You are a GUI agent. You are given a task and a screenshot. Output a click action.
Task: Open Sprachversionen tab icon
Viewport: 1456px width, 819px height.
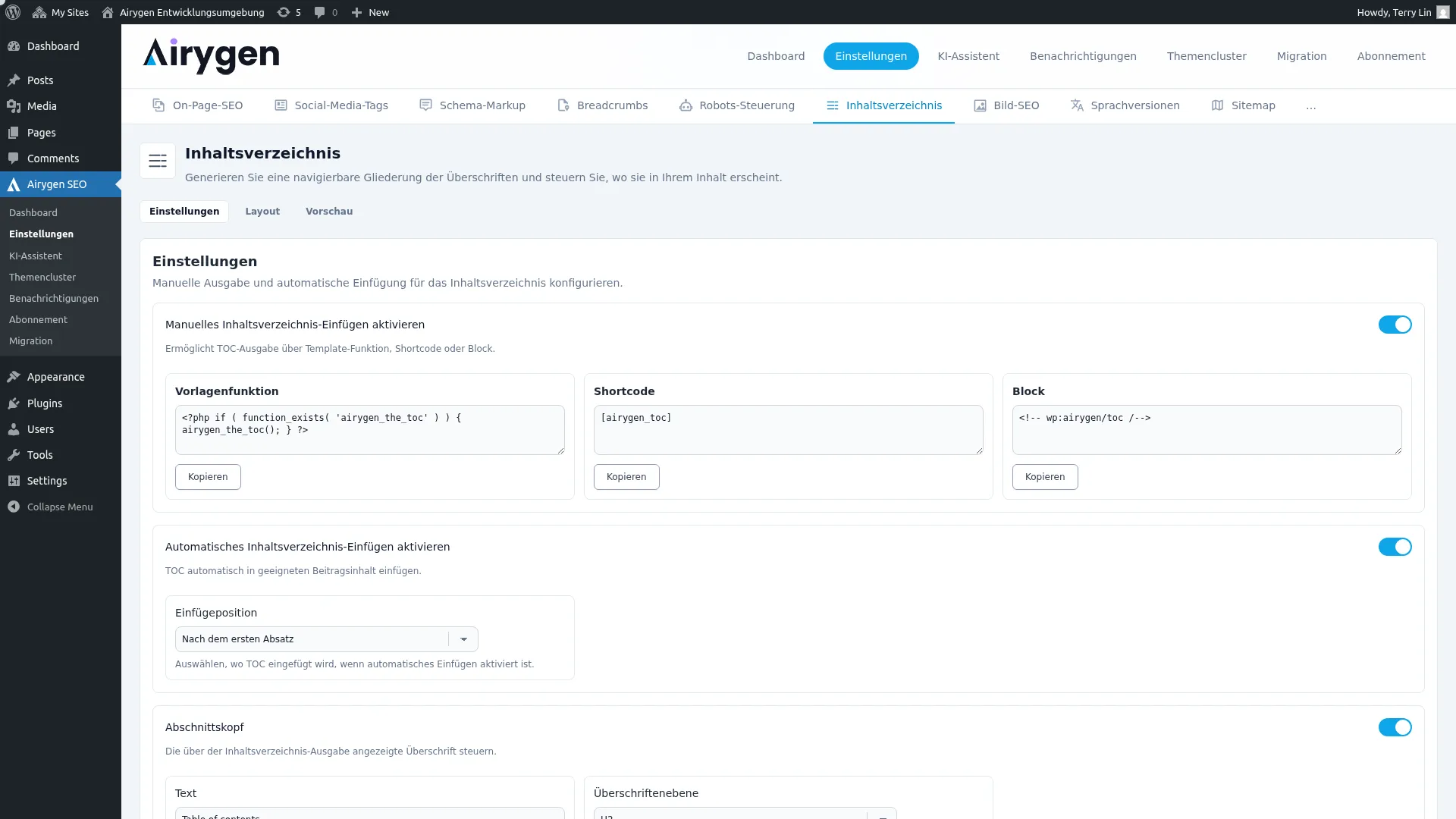point(1077,105)
